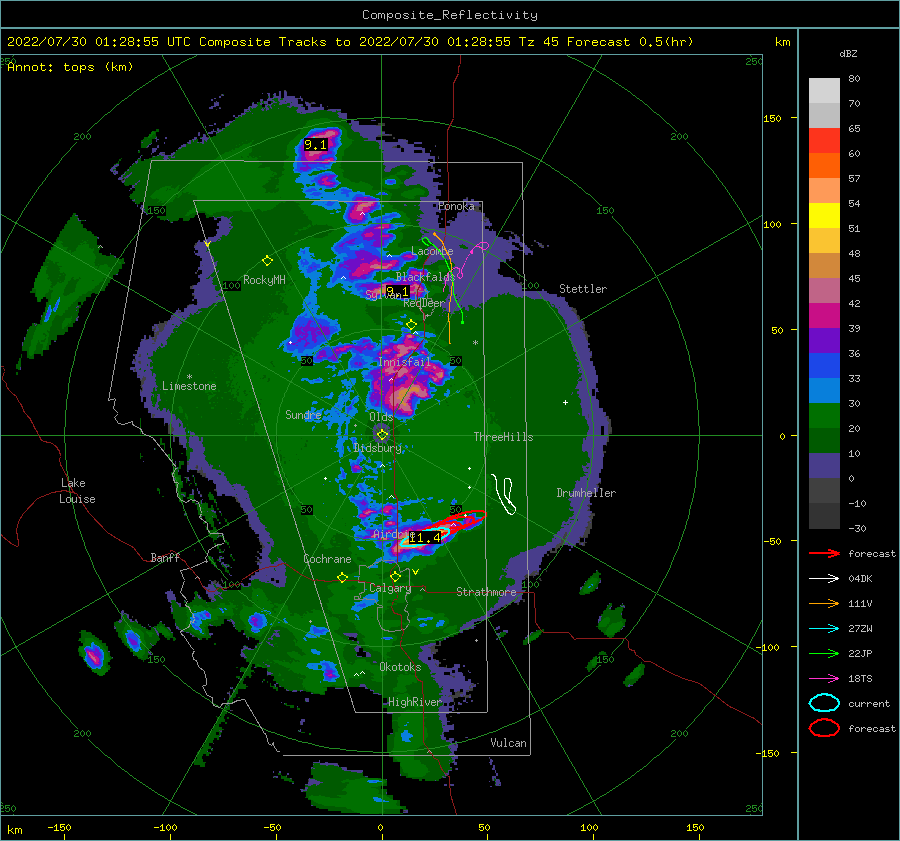
Task: Click the yellow diamond marker south of RedDeer
Action: tap(411, 325)
